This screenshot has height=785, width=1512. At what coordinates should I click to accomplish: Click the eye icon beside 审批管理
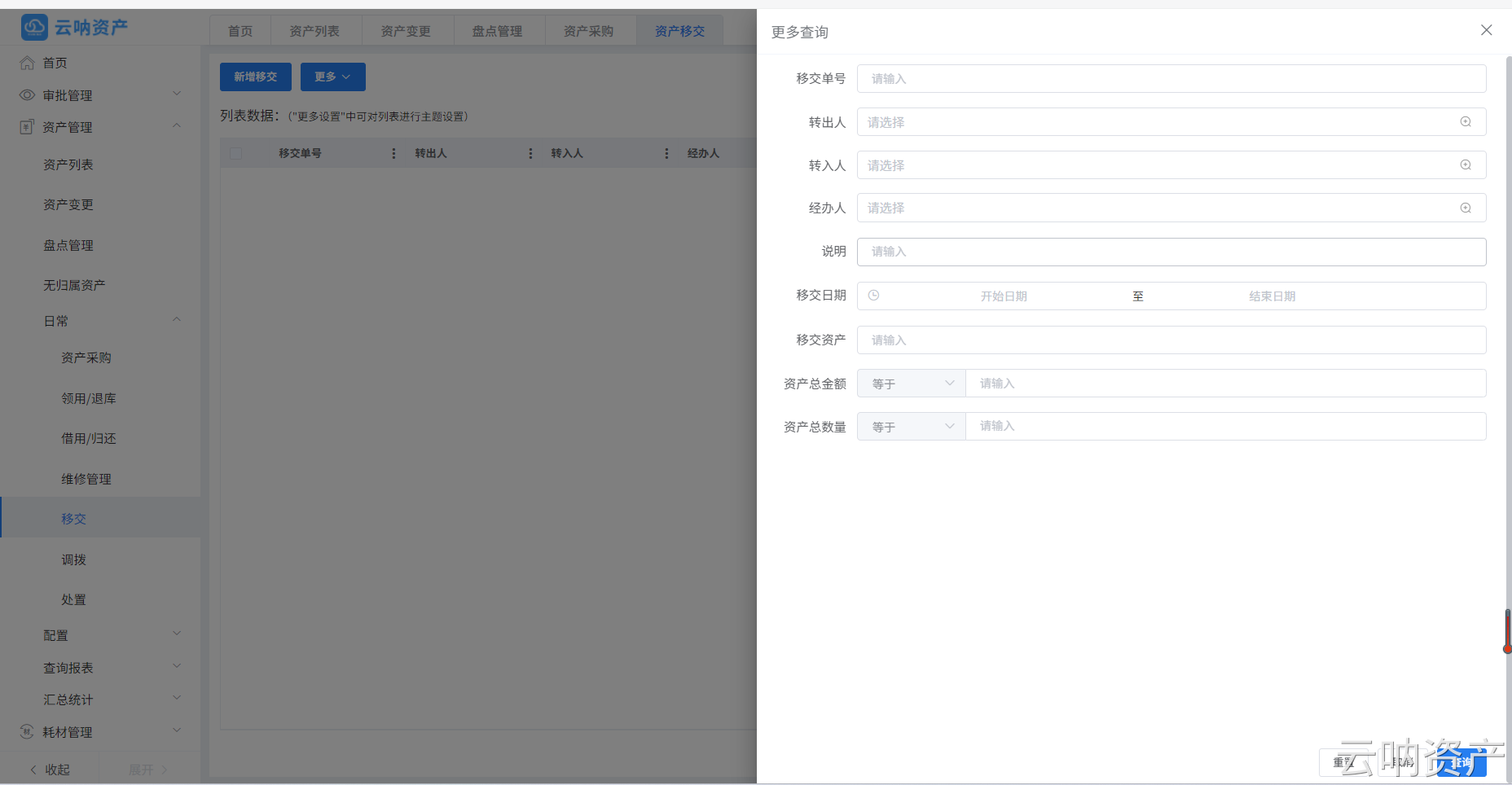[x=27, y=95]
